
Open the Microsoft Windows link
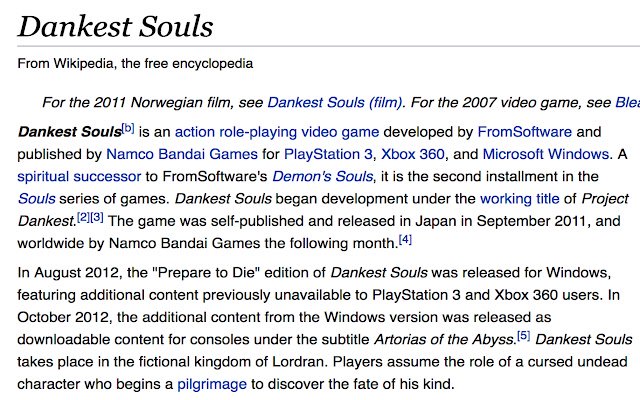coord(546,154)
